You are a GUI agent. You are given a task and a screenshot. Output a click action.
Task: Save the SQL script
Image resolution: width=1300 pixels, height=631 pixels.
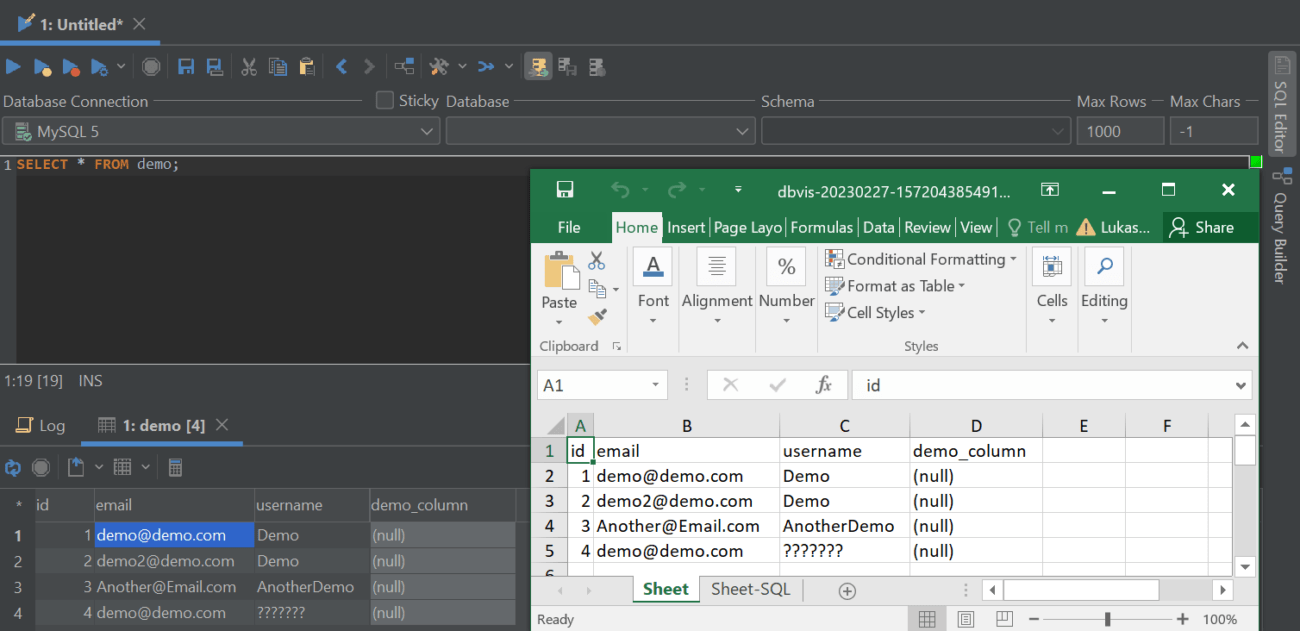(186, 66)
